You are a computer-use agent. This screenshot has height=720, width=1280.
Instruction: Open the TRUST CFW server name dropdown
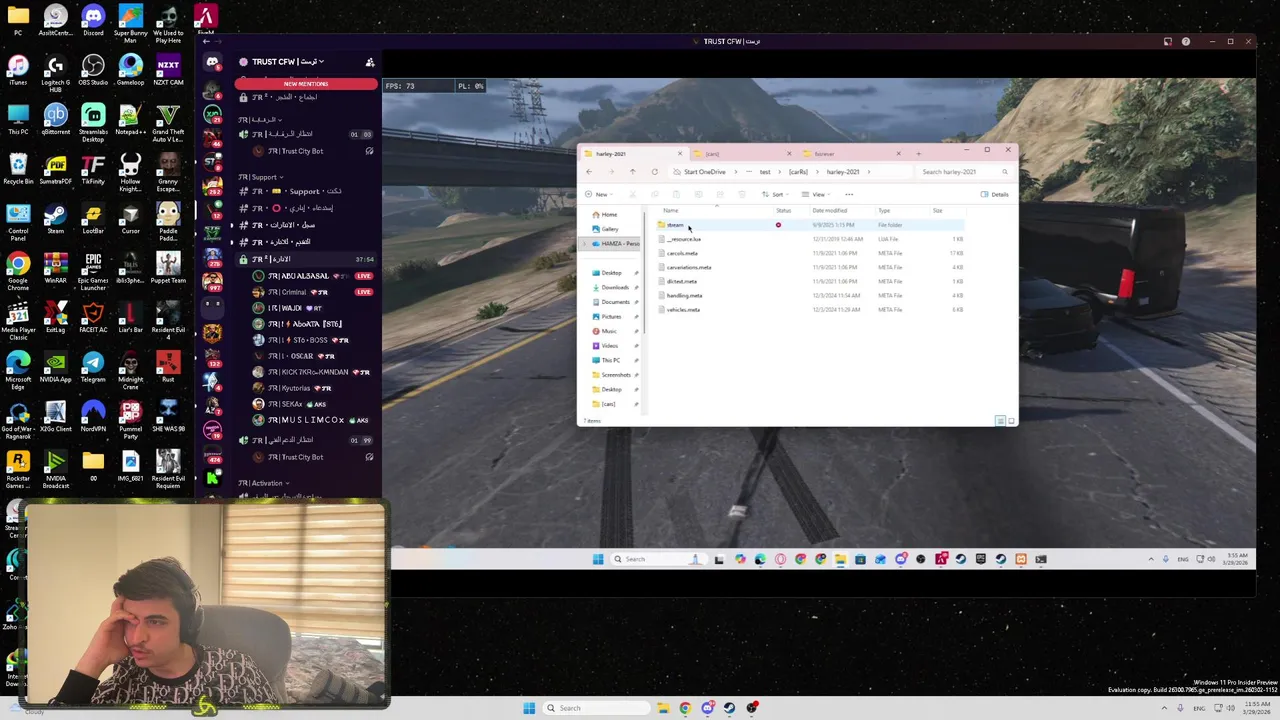pos(287,62)
